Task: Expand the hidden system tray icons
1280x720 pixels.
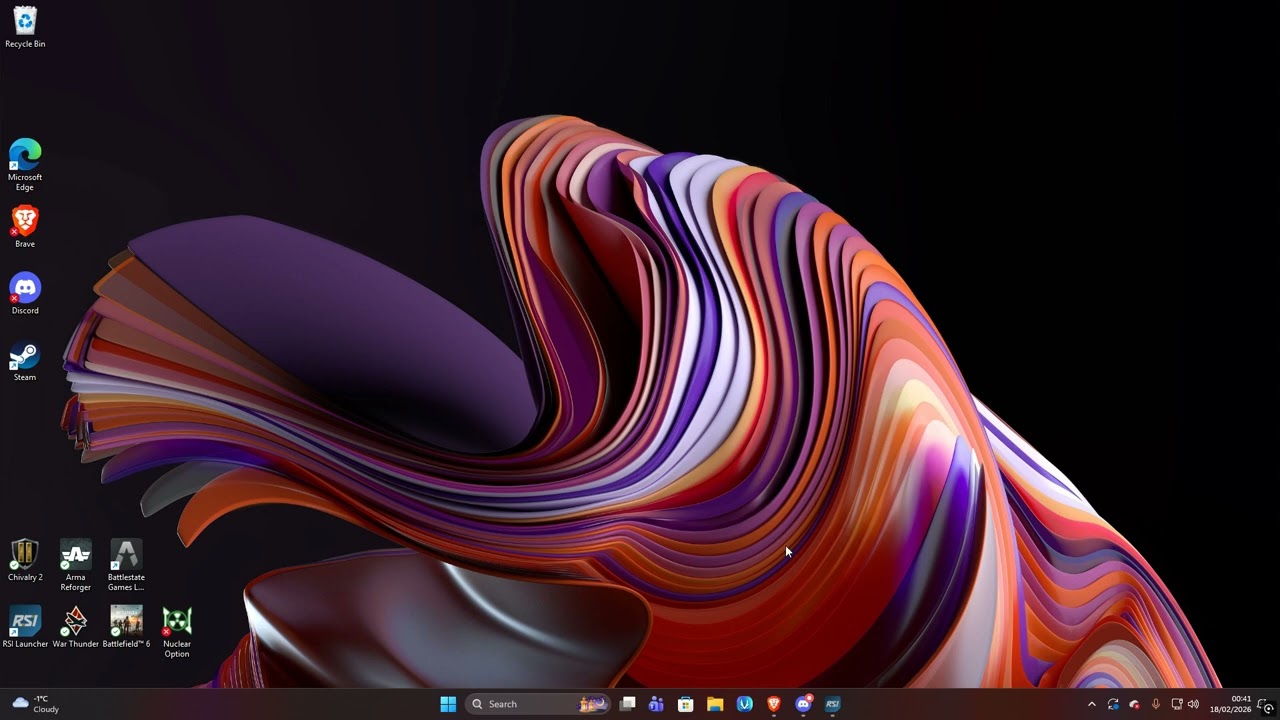Action: point(1092,704)
